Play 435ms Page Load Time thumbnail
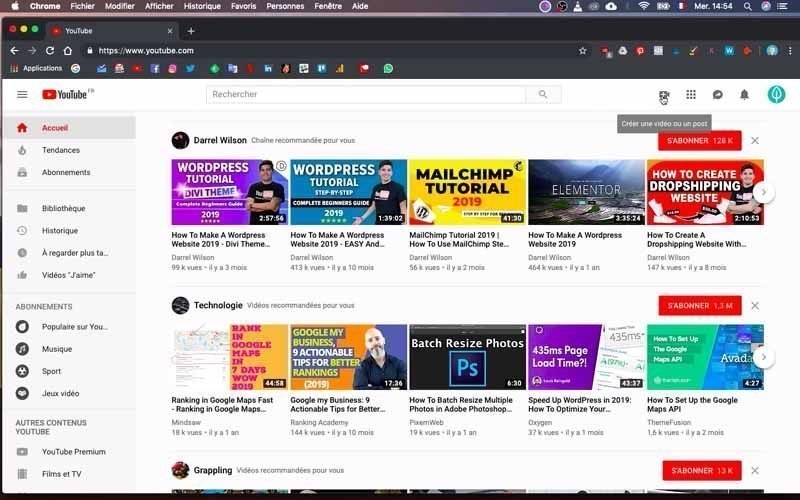 [x=586, y=357]
